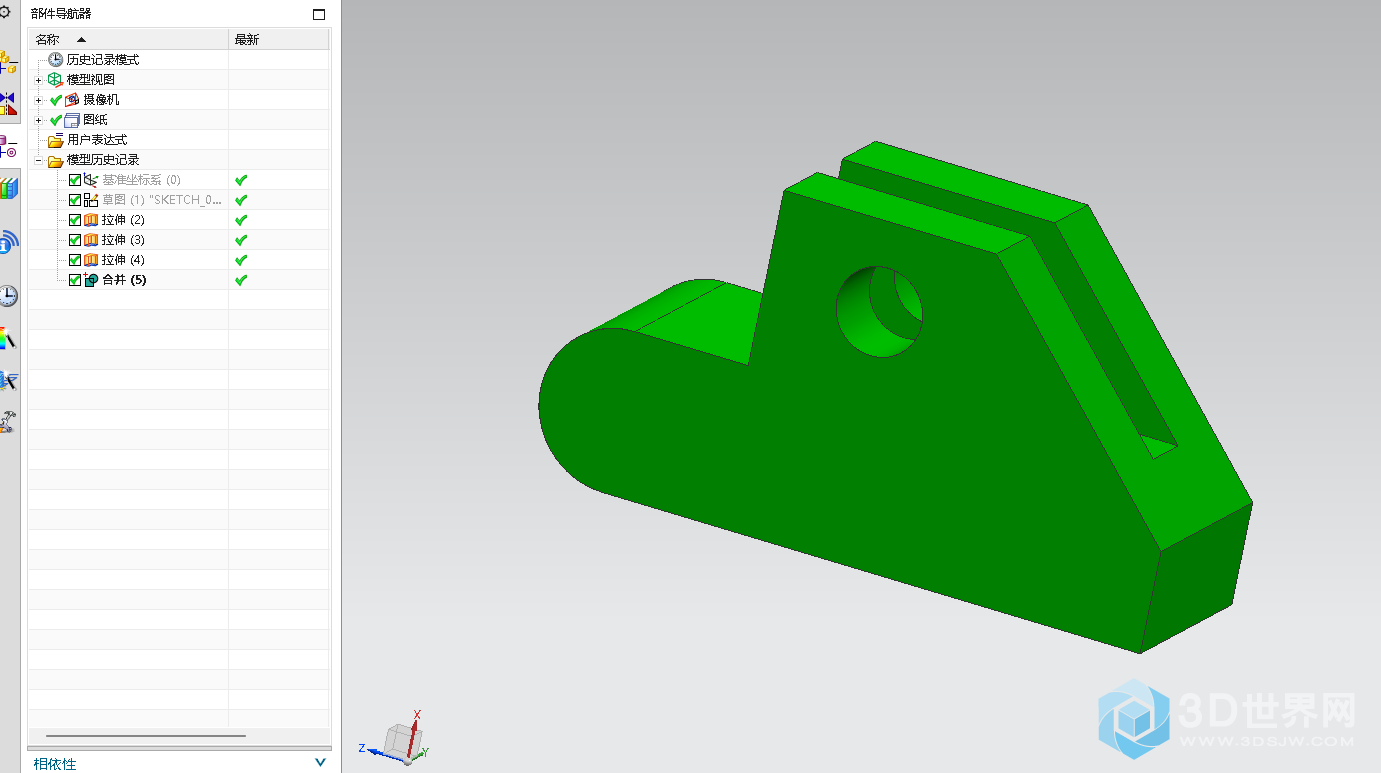Toggle the 合并 (5) checkbox

(x=75, y=280)
